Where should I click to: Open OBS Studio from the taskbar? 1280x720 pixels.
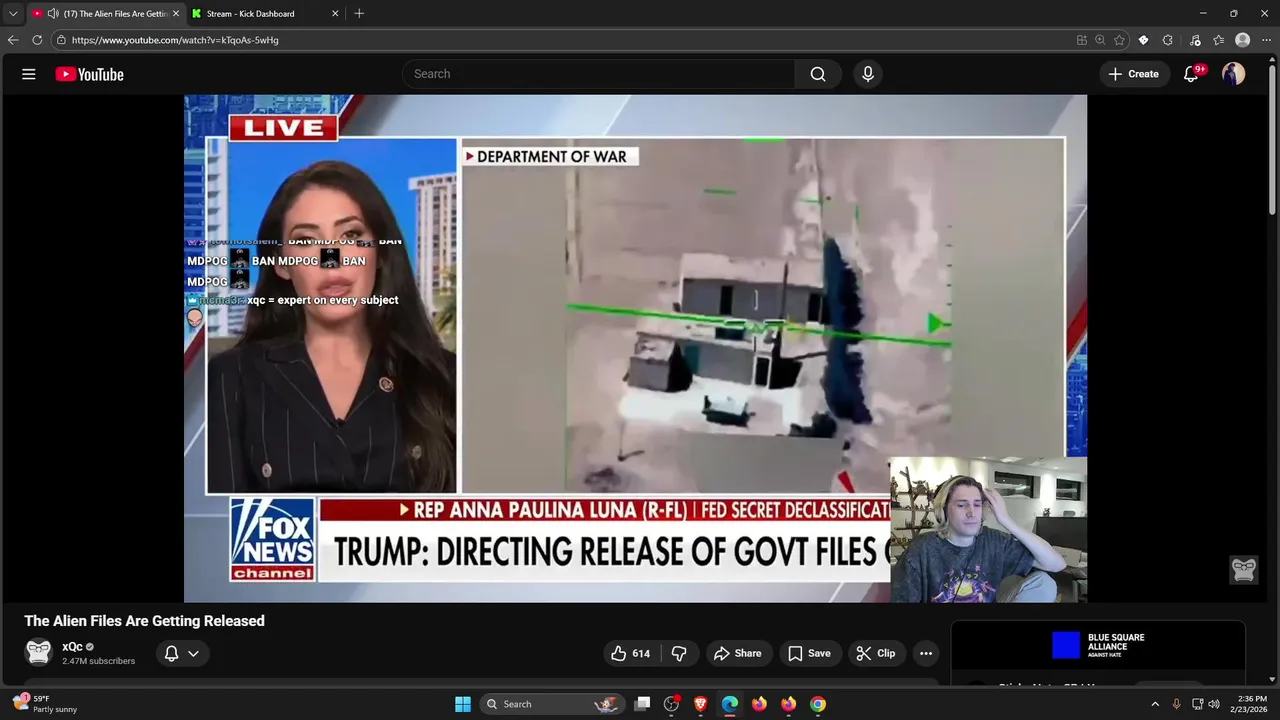pos(672,704)
